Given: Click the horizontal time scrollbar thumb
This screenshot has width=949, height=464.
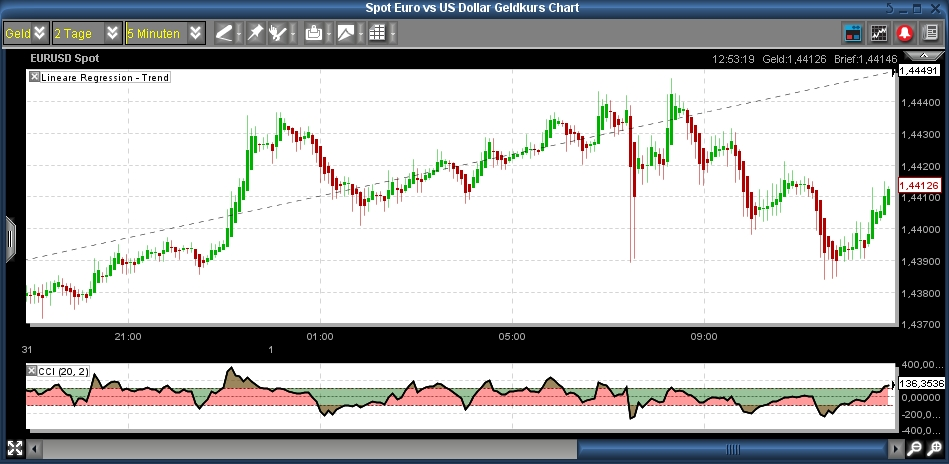Looking at the screenshot, I should coord(733,449).
